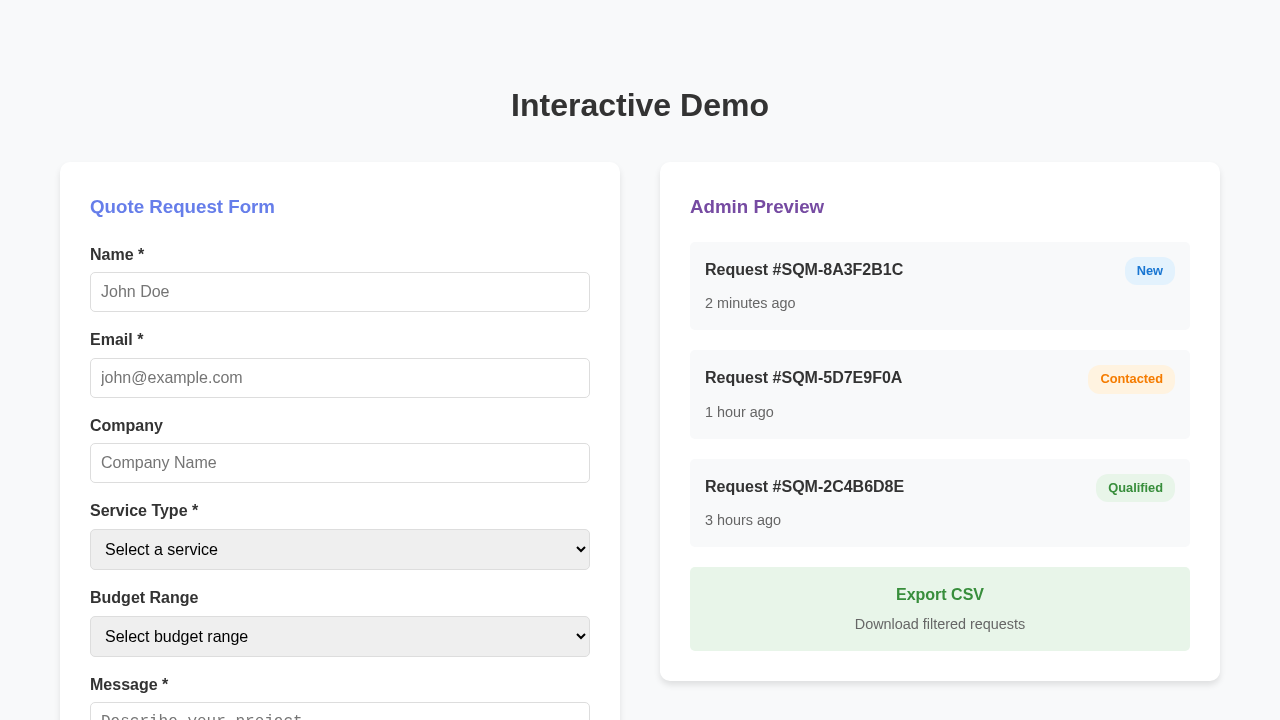Open the Service Type dropdown
The height and width of the screenshot is (720, 1280).
pos(340,550)
